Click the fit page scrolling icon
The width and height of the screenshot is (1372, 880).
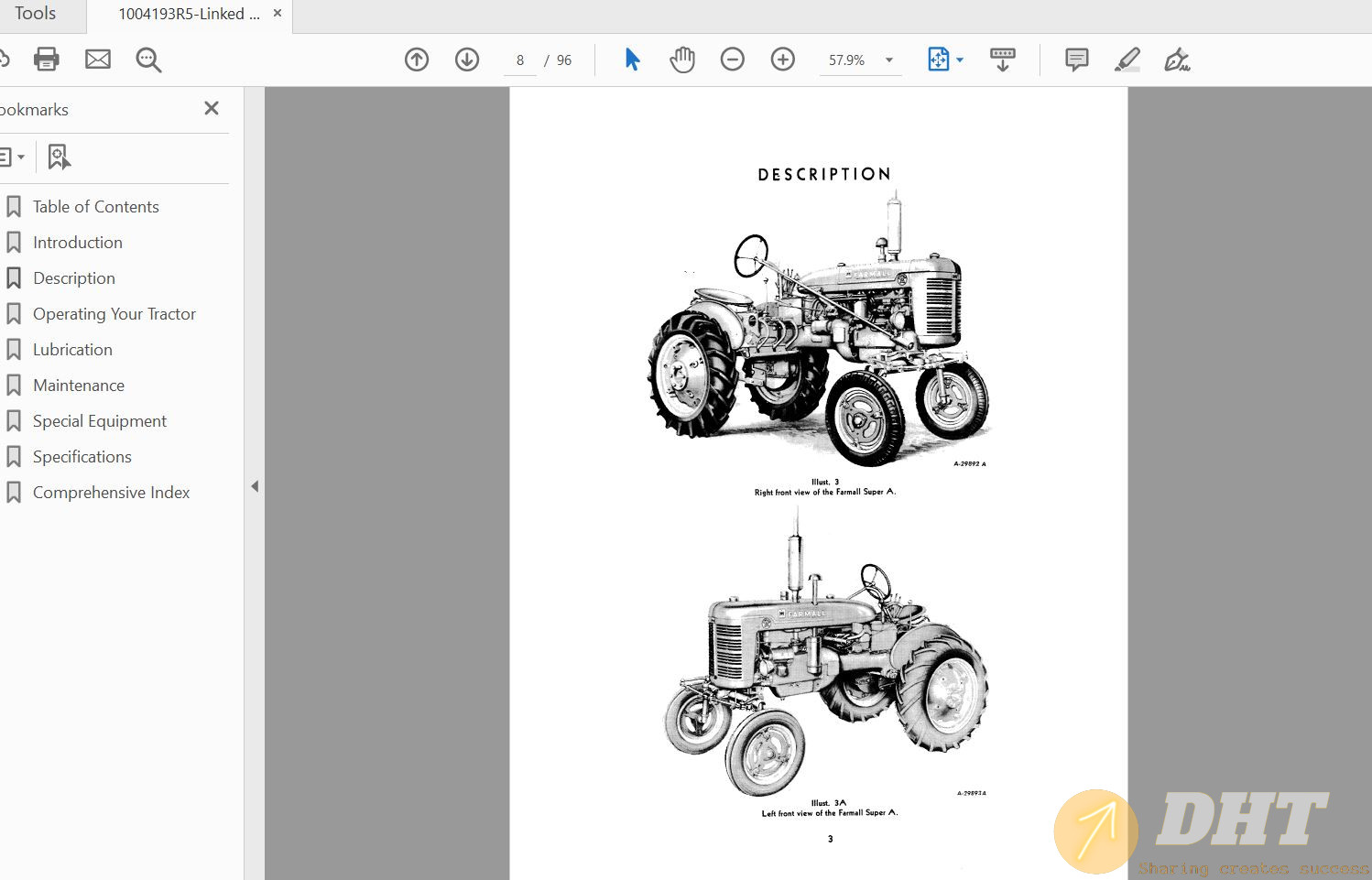(939, 60)
